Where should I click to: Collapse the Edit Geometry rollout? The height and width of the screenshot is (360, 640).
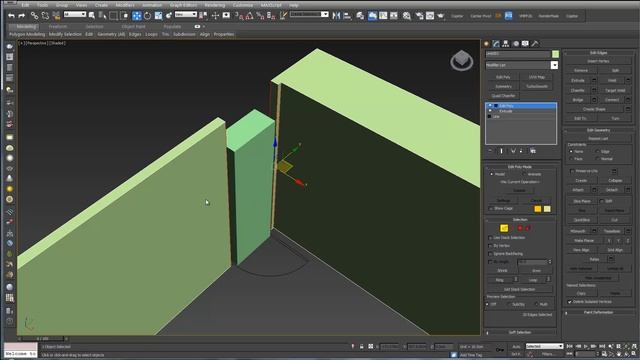(x=598, y=130)
